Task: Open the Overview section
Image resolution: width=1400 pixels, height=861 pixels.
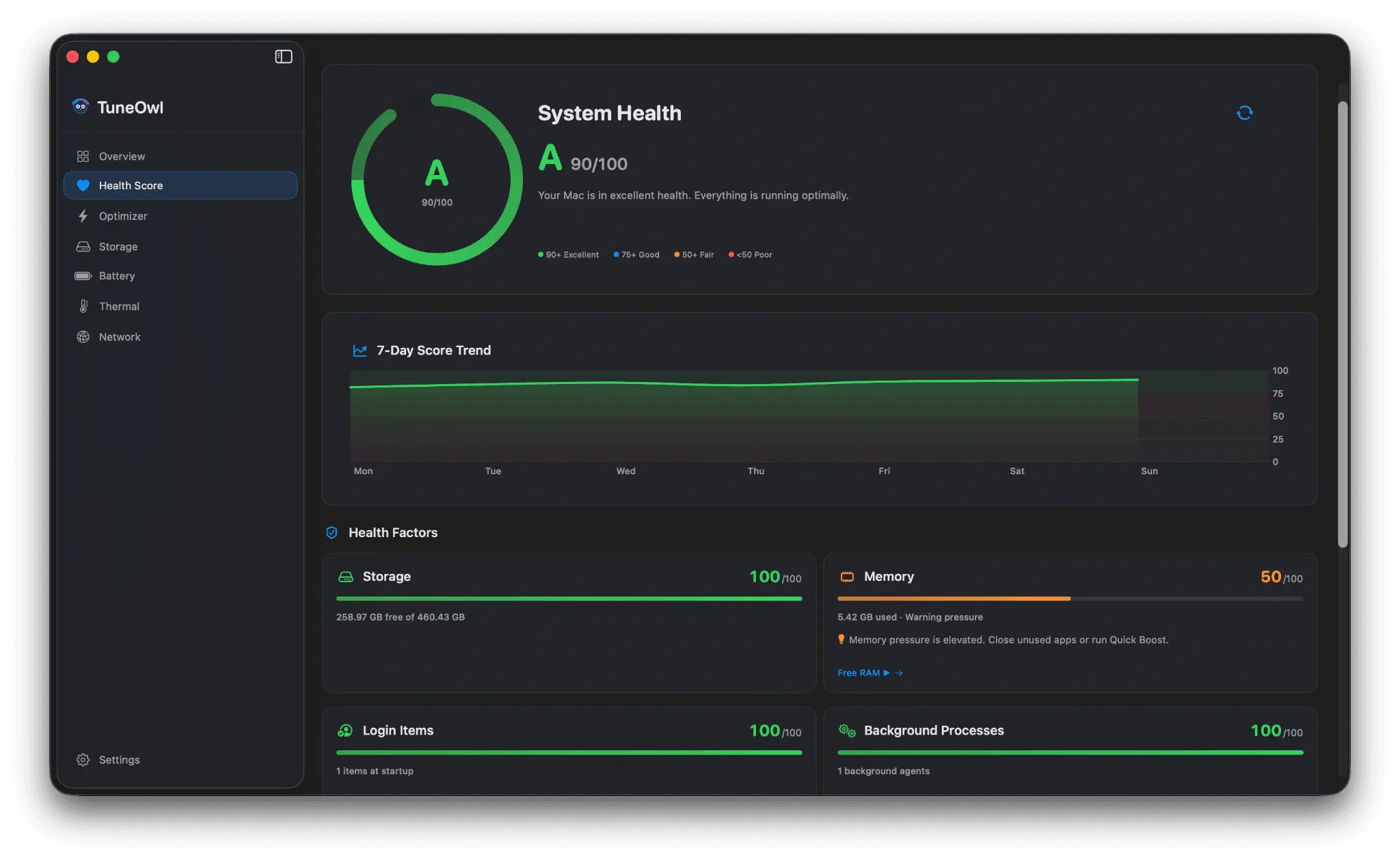Action: point(180,156)
